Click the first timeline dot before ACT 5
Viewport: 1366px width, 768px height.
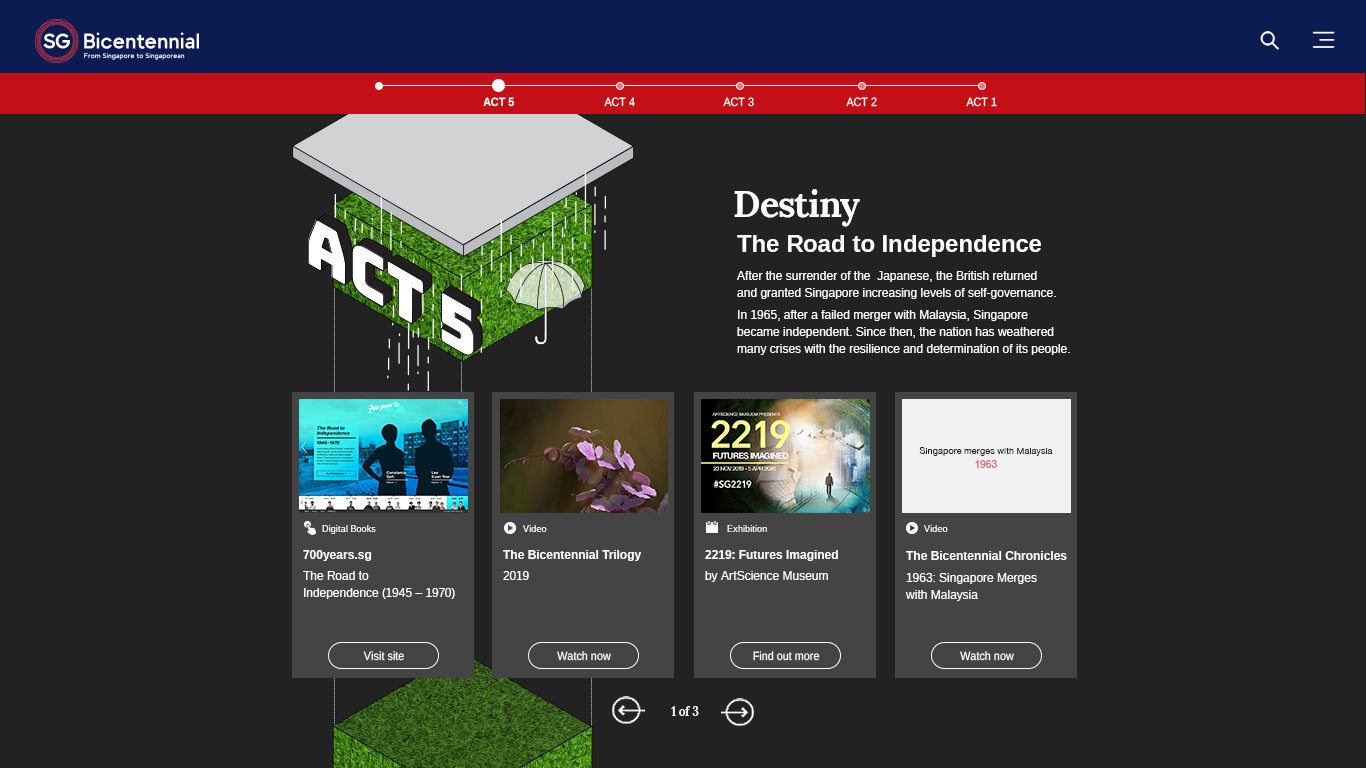[x=379, y=86]
